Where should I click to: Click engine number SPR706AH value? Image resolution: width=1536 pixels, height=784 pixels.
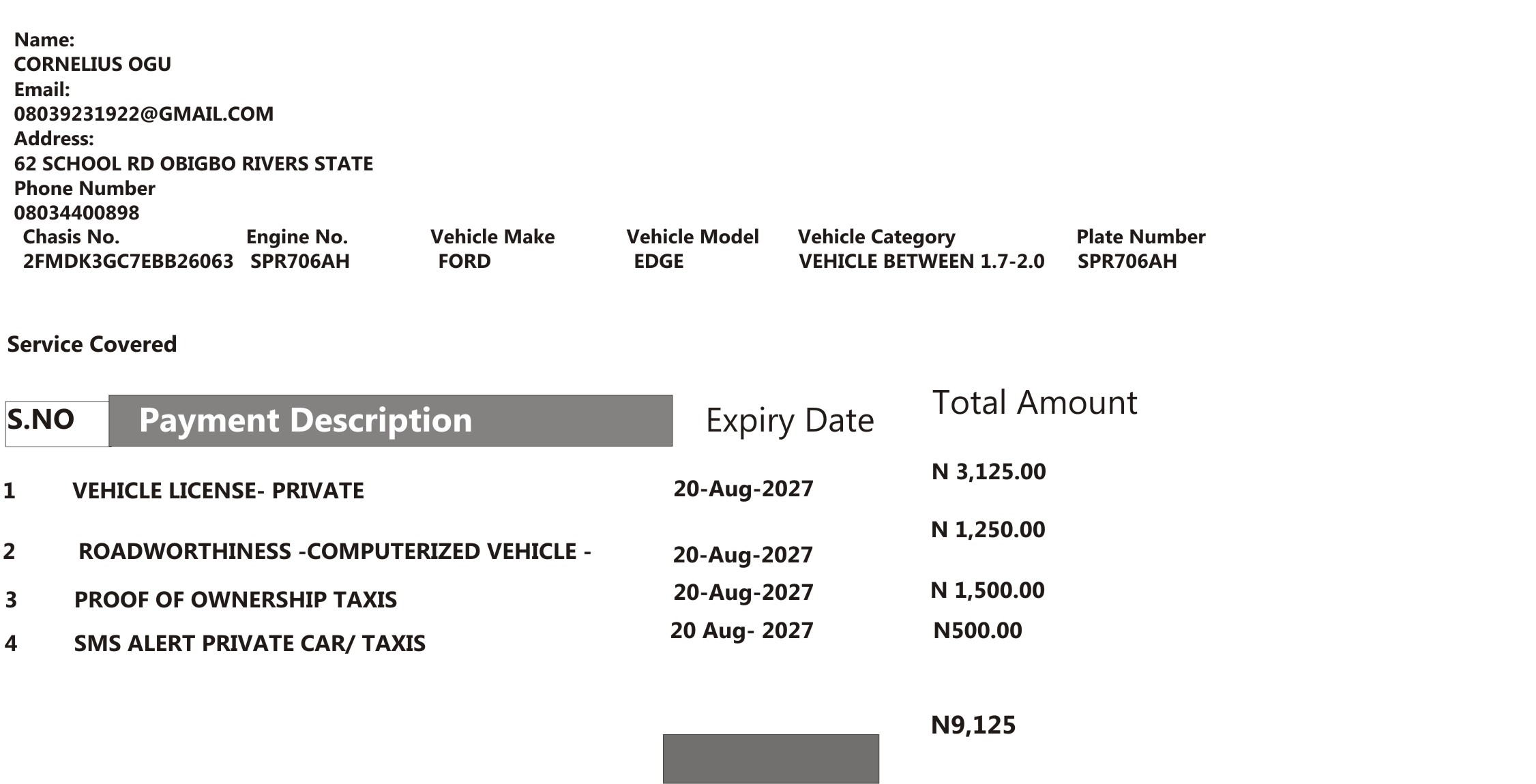300,261
